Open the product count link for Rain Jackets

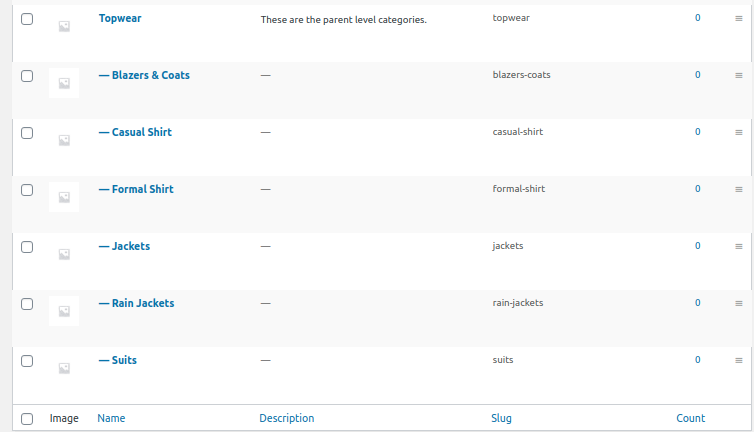[697, 303]
